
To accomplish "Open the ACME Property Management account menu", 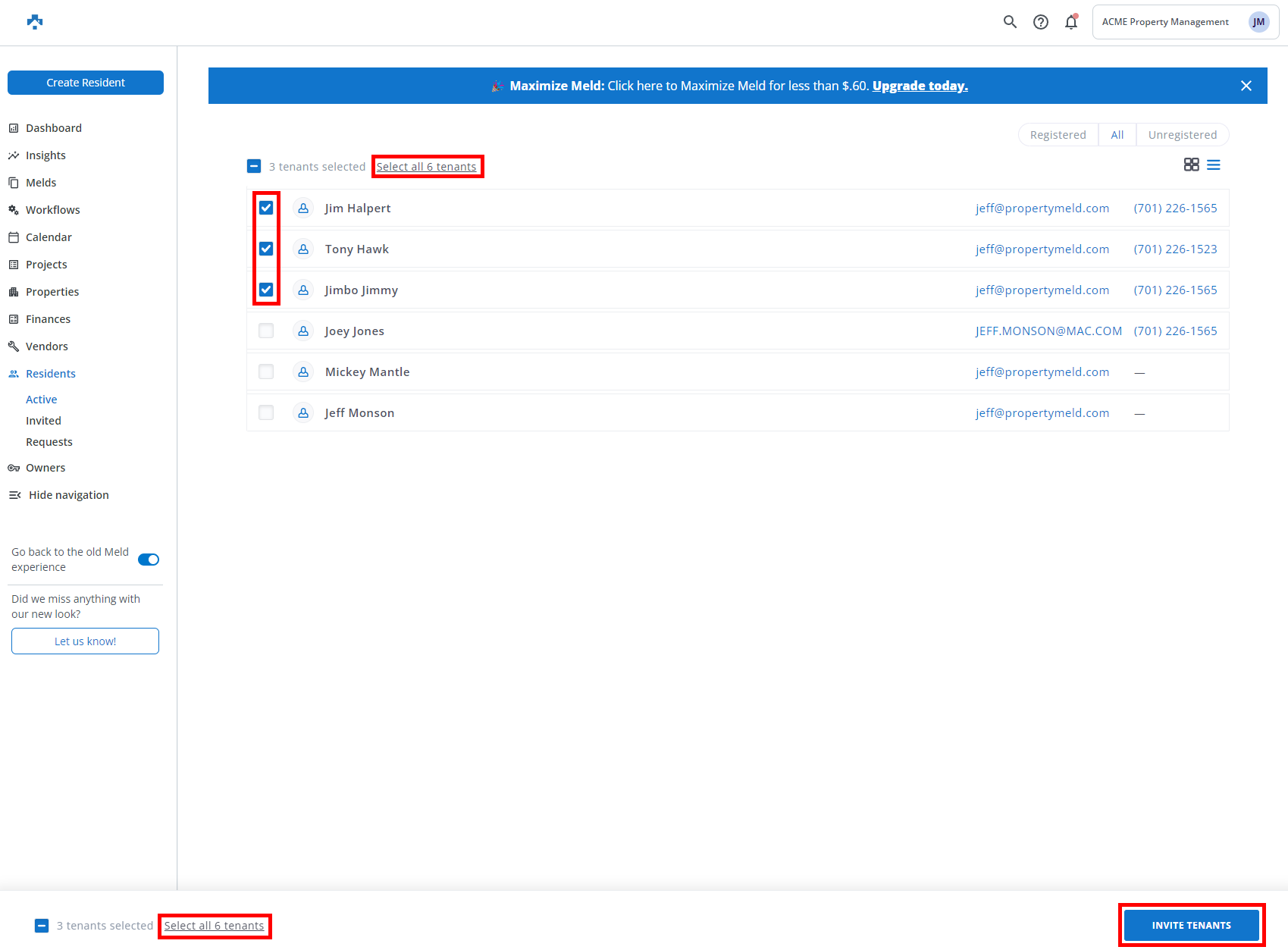I will coord(1185,22).
